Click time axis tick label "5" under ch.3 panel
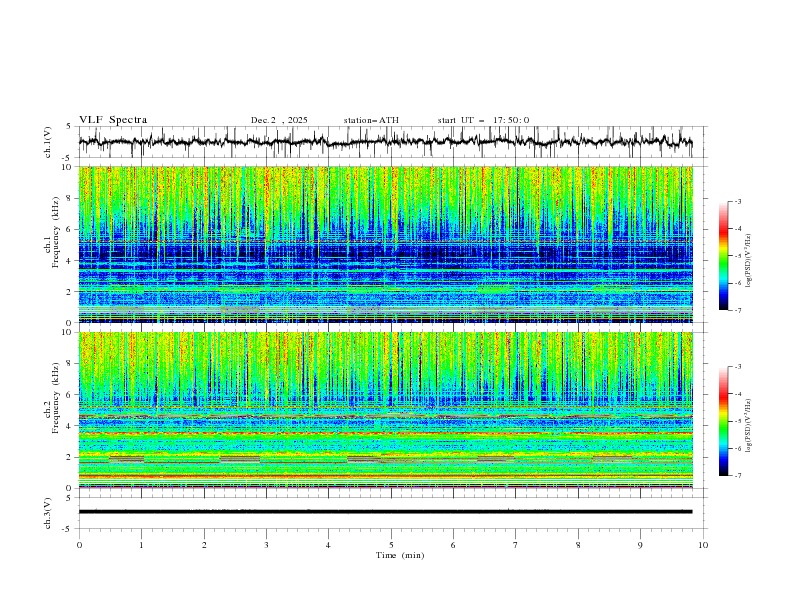This screenshot has width=792, height=612. pos(391,545)
